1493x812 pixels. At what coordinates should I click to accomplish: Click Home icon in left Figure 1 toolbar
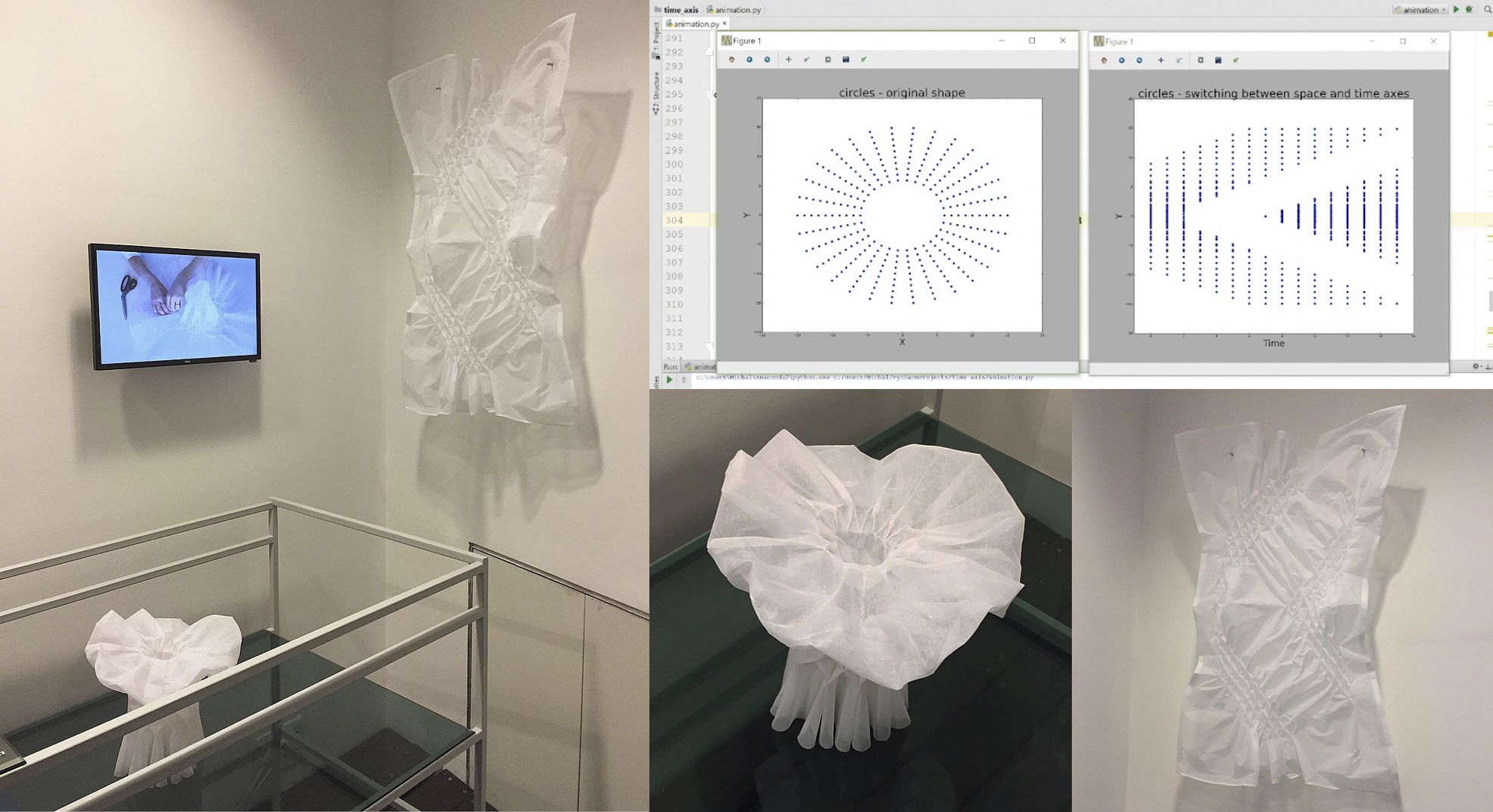[x=731, y=60]
